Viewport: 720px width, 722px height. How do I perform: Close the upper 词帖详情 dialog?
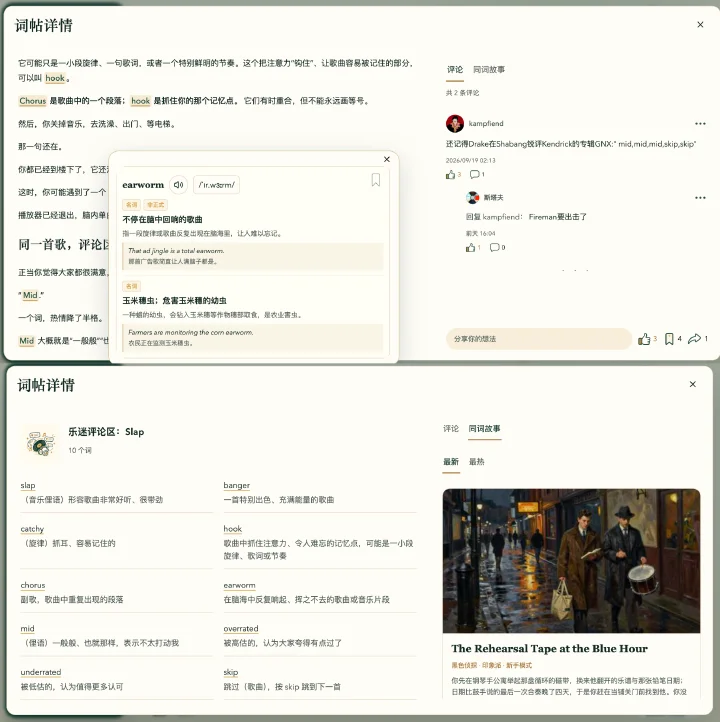pyautogui.click(x=700, y=24)
